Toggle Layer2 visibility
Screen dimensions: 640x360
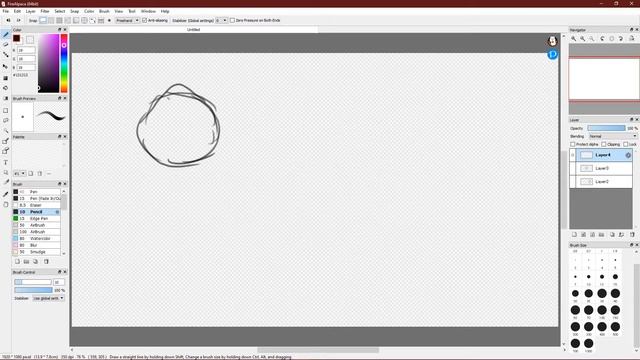[x=573, y=182]
